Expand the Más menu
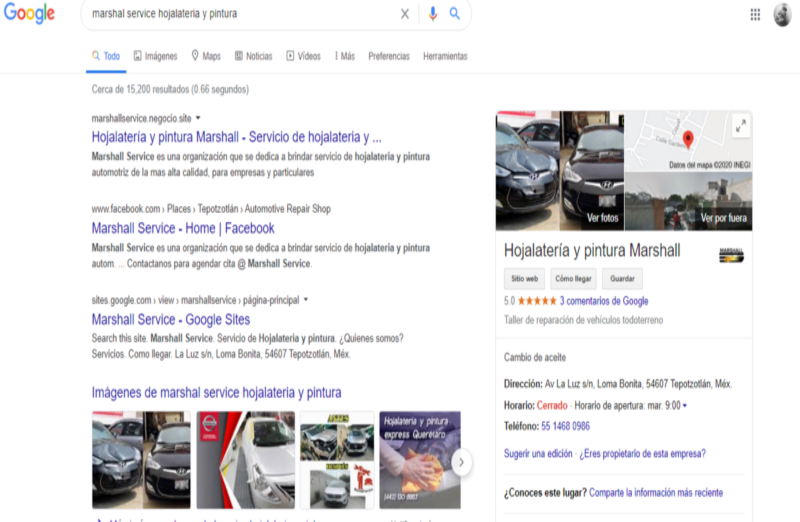 pos(344,56)
